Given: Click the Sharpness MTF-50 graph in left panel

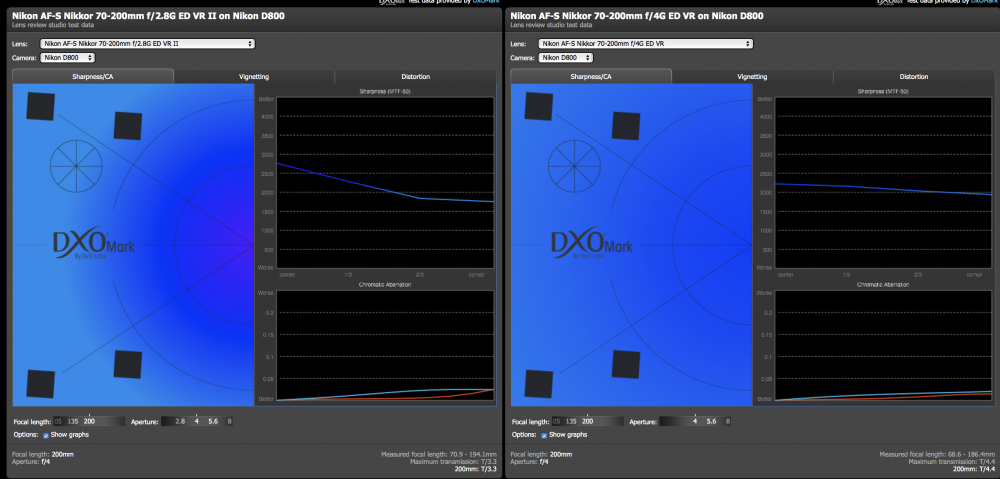Looking at the screenshot, I should pos(385,182).
